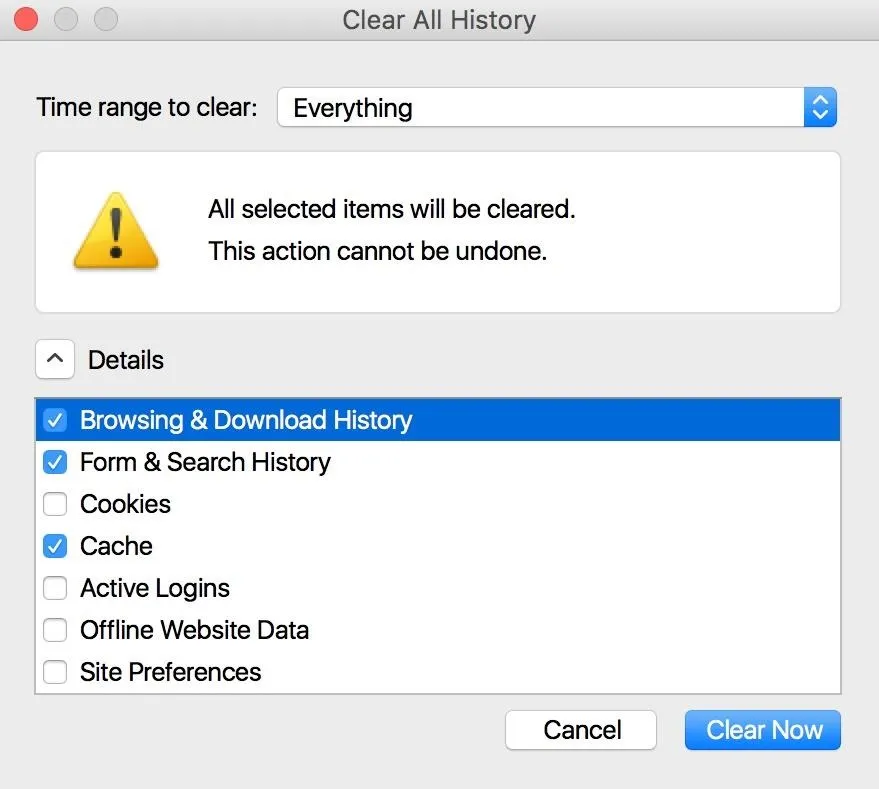Image resolution: width=879 pixels, height=789 pixels.
Task: Click the gray zoom window button
Action: tap(104, 19)
